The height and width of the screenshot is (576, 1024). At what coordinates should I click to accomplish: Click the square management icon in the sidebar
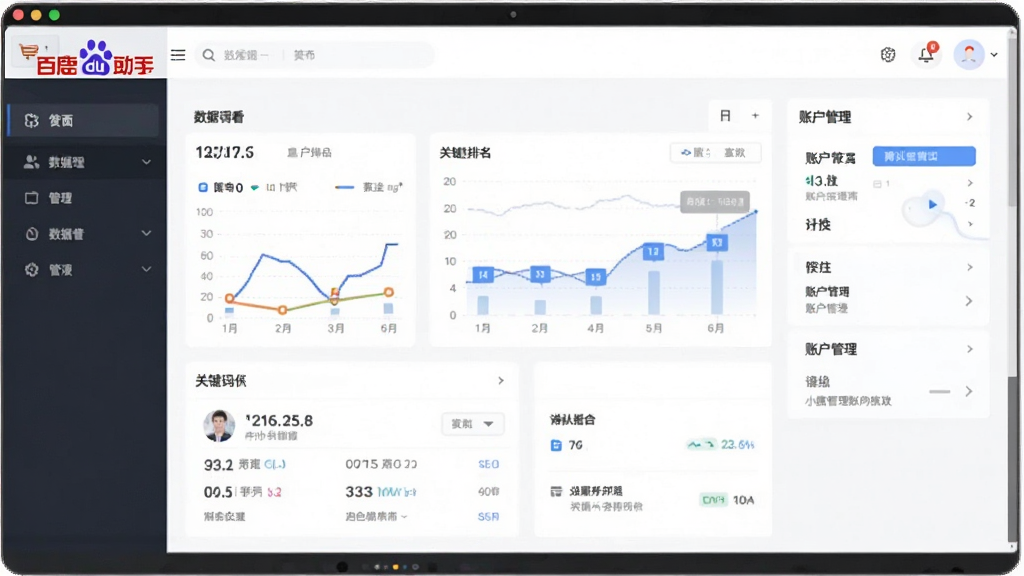31,198
